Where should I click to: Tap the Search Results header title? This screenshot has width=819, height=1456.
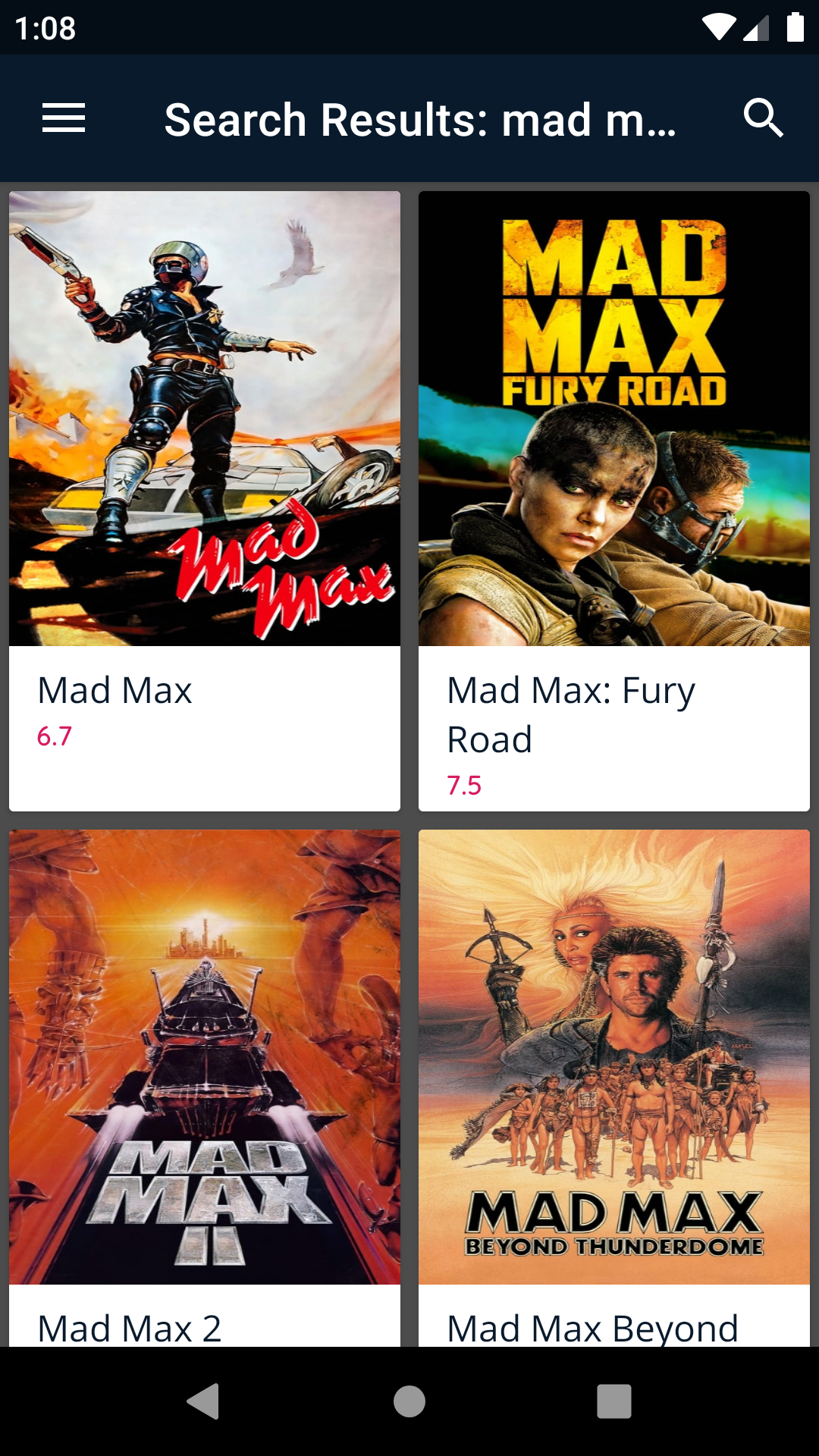[x=420, y=120]
